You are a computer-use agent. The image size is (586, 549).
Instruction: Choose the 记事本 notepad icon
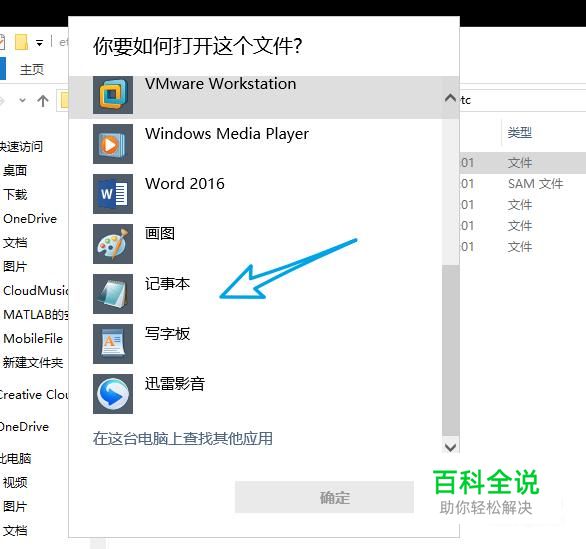tap(113, 294)
